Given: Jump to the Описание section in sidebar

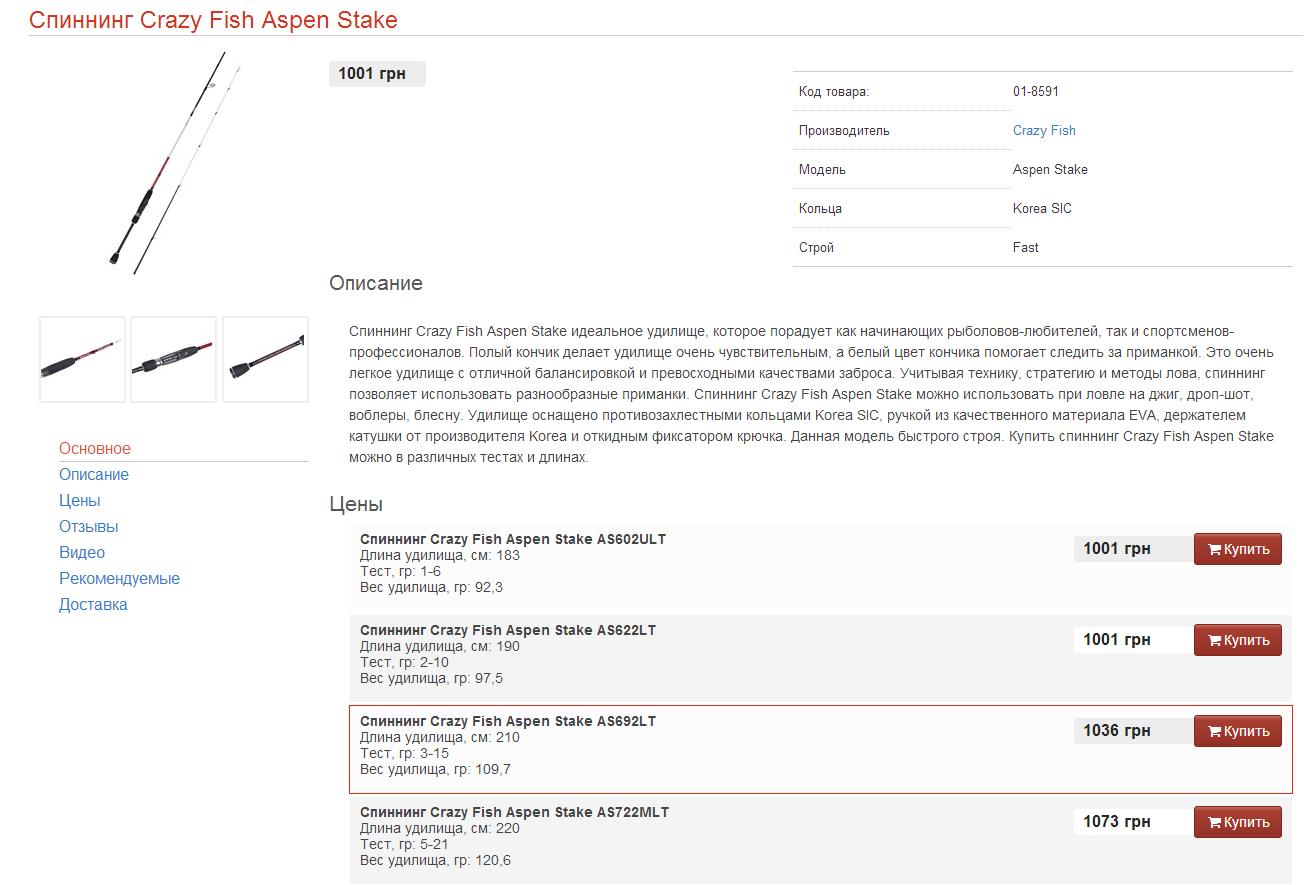Looking at the screenshot, I should tap(94, 475).
